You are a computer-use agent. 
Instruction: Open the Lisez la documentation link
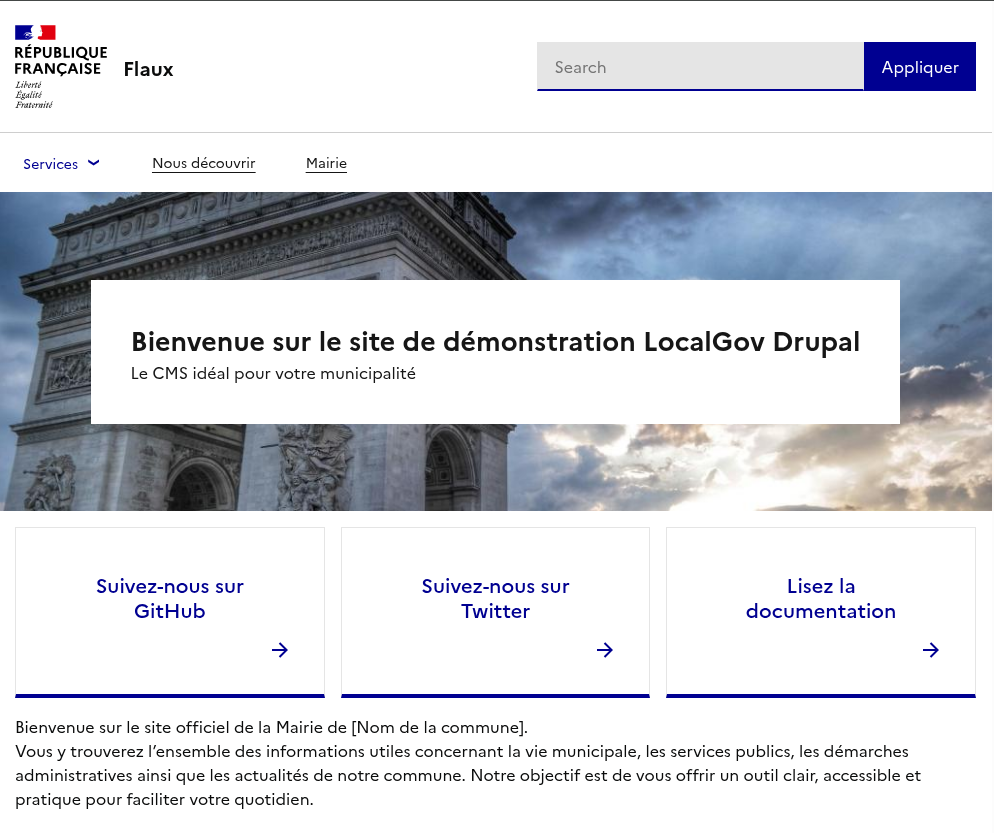point(820,598)
